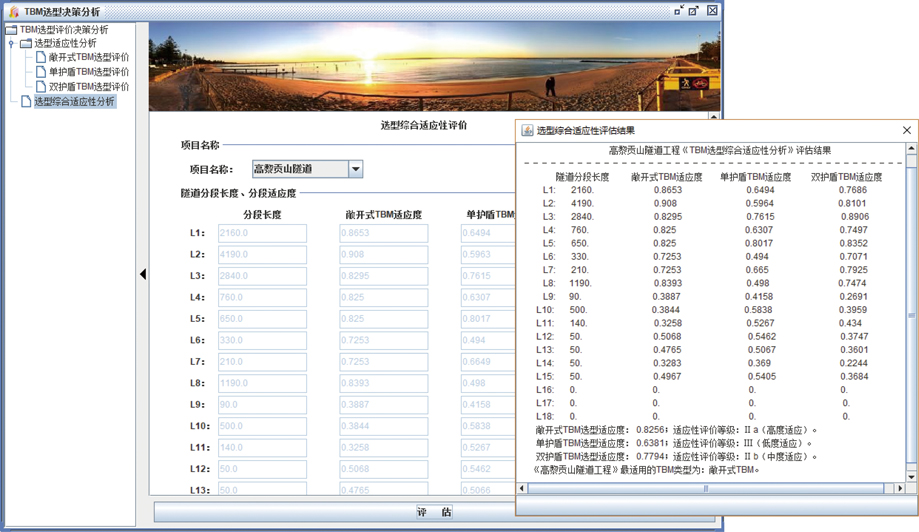The width and height of the screenshot is (919, 532).
Task: Open 双护盾TBM选型评价 tree item
Action: pyautogui.click(x=89, y=87)
